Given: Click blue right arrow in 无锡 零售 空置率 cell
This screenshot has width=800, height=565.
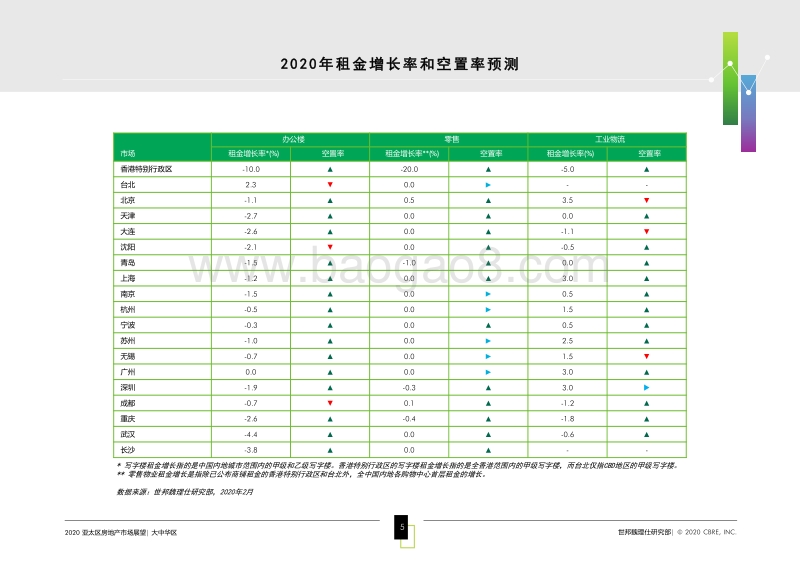Looking at the screenshot, I should click(488, 356).
